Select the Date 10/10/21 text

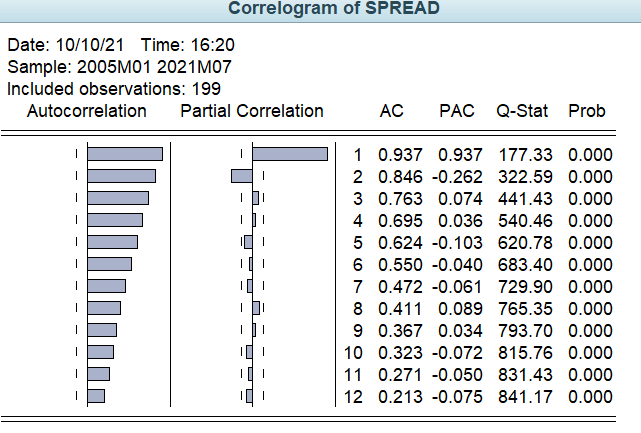pos(65,45)
